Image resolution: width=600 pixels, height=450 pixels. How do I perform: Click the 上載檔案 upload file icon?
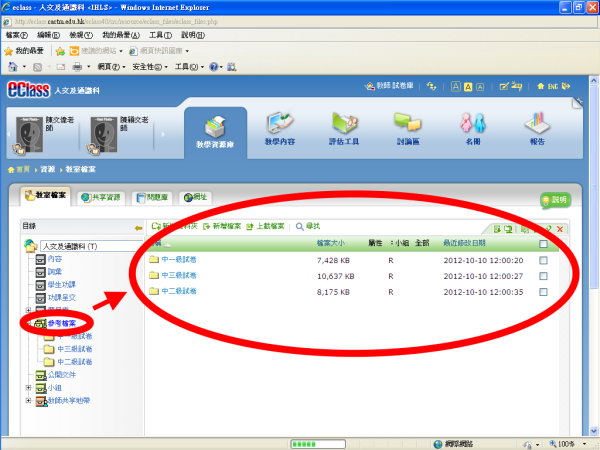point(250,227)
